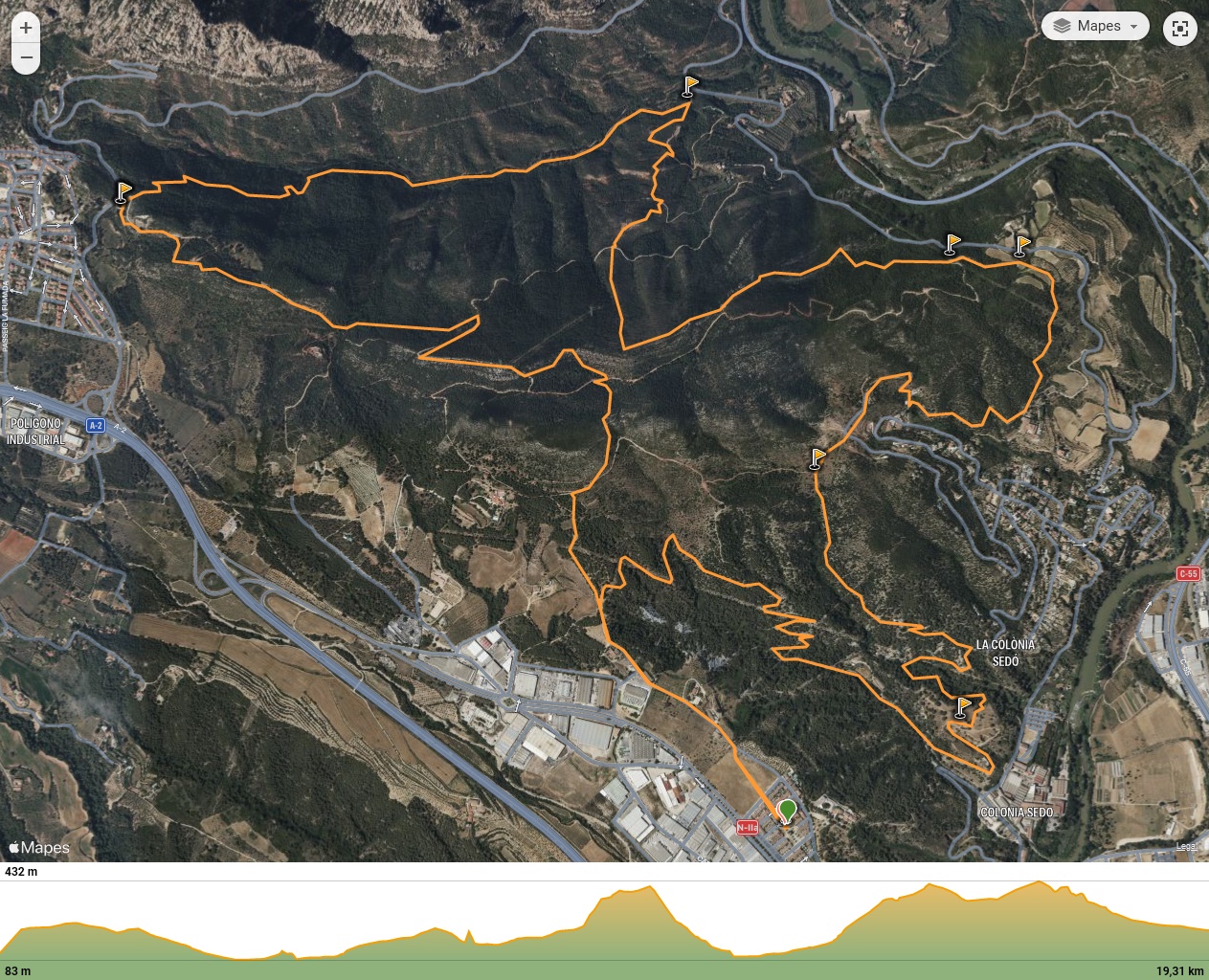Open the Legal link on map
This screenshot has width=1209, height=980.
[1187, 847]
